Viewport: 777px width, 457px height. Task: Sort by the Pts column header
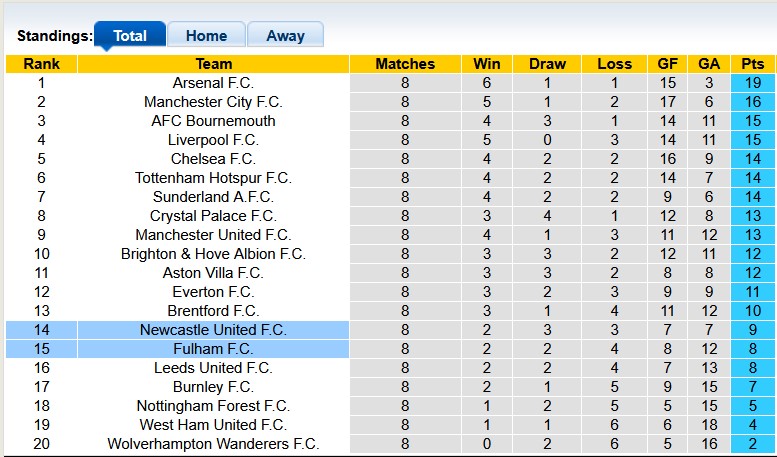pos(753,64)
